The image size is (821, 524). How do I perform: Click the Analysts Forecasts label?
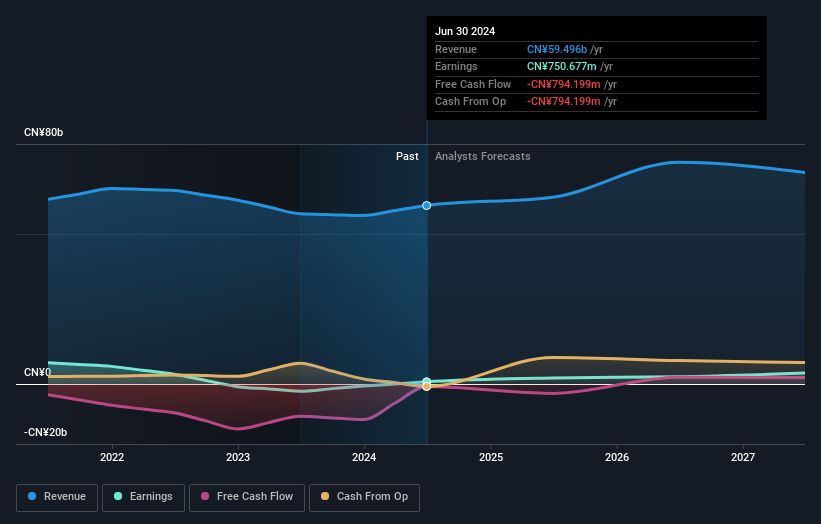(483, 157)
